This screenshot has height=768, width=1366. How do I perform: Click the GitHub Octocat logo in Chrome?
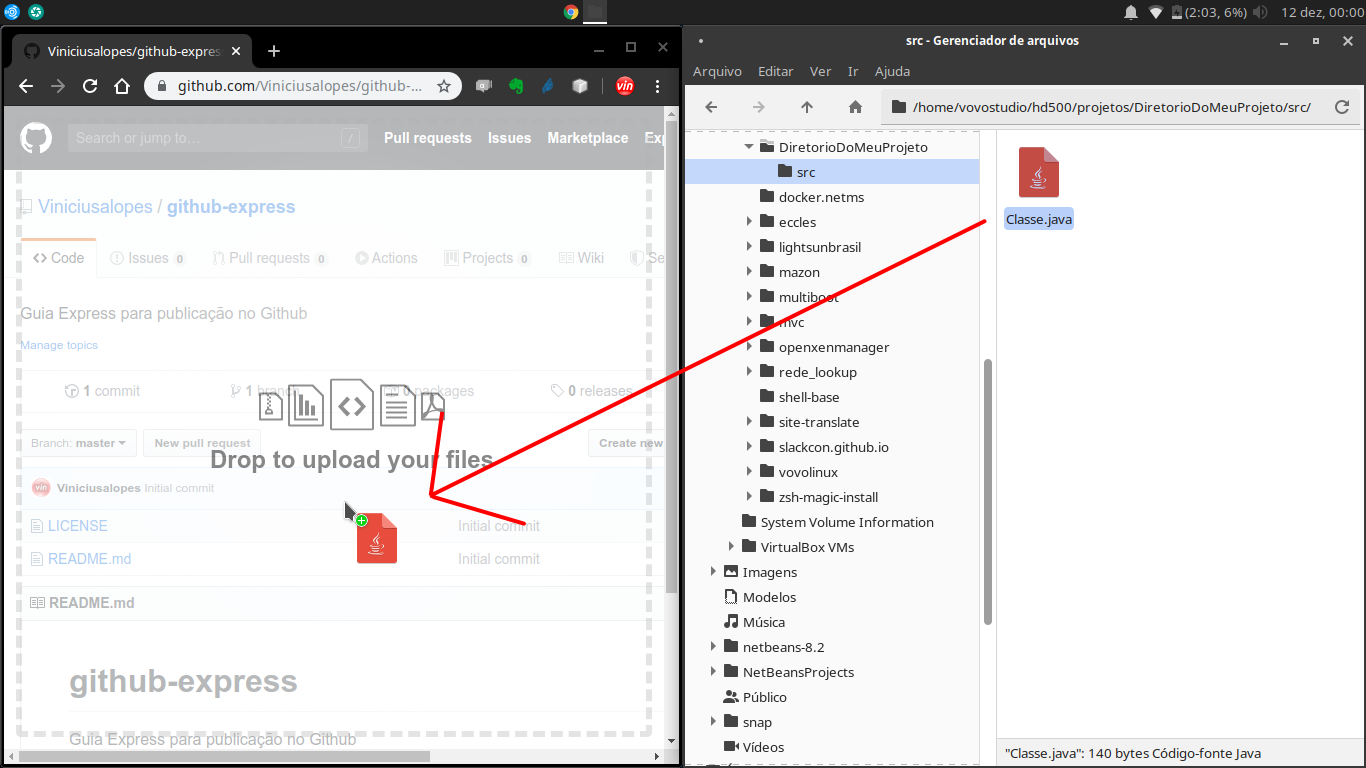[x=36, y=138]
